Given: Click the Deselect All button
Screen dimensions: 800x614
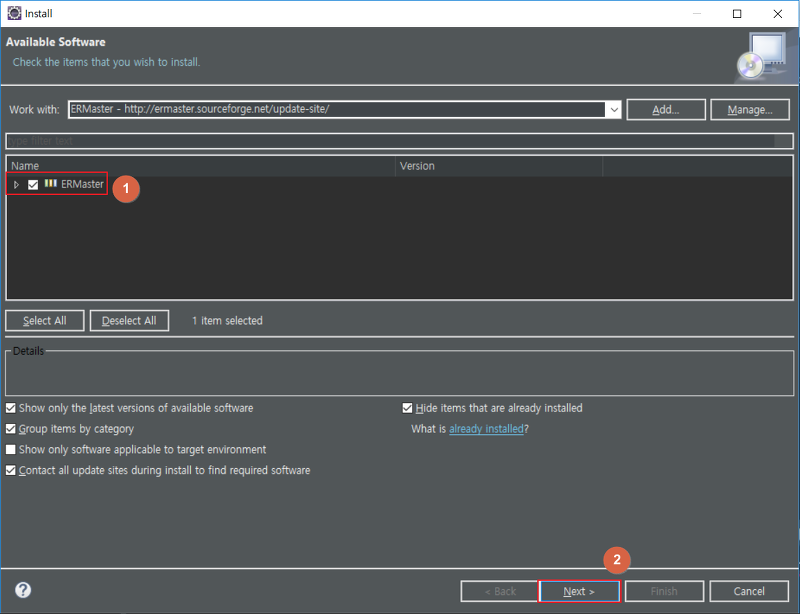Looking at the screenshot, I should coord(129,321).
